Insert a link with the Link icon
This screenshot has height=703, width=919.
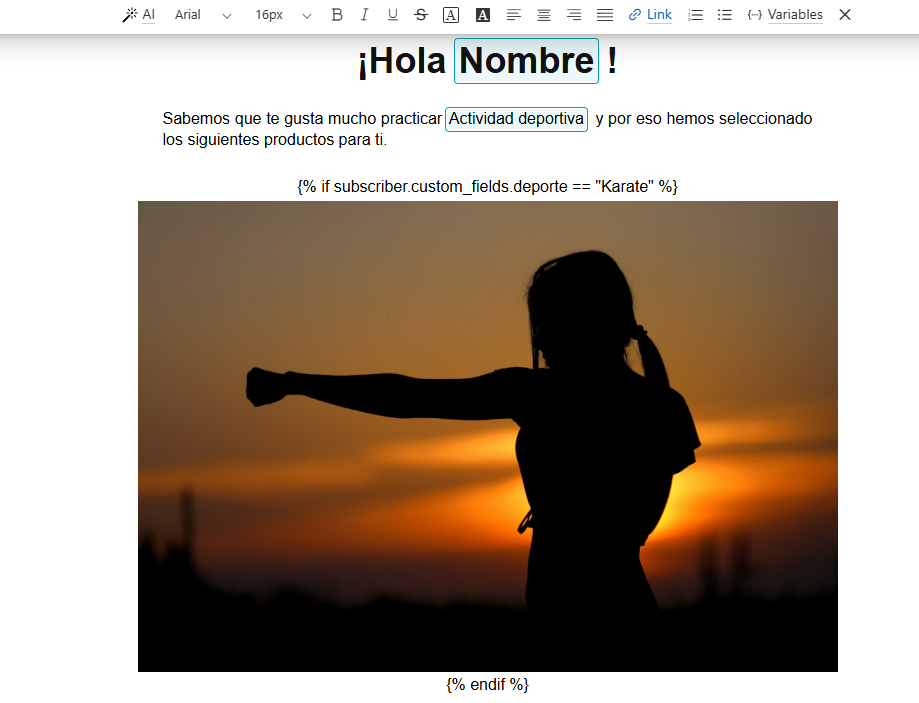(x=650, y=15)
